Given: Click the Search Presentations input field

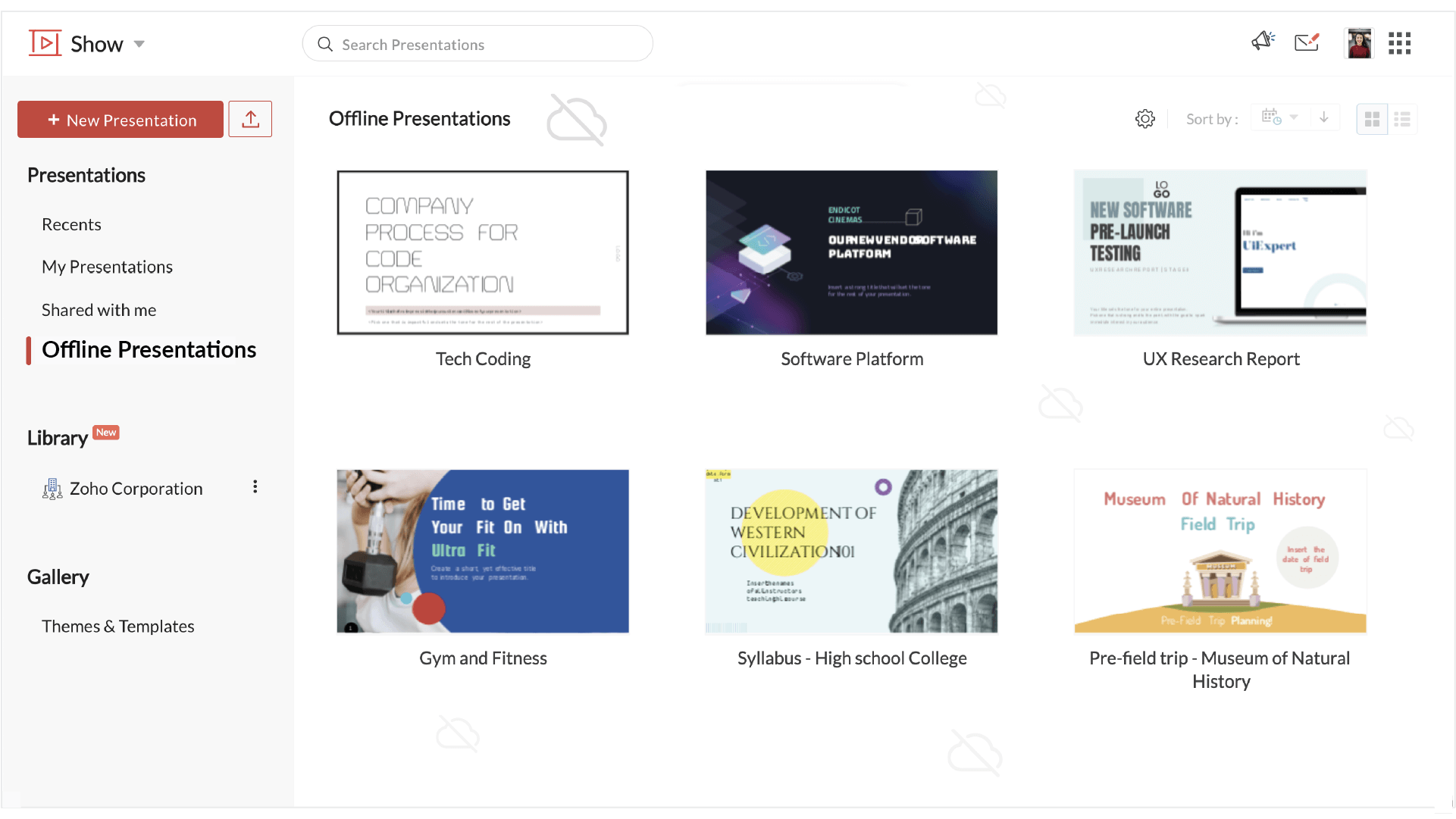Looking at the screenshot, I should [x=478, y=44].
